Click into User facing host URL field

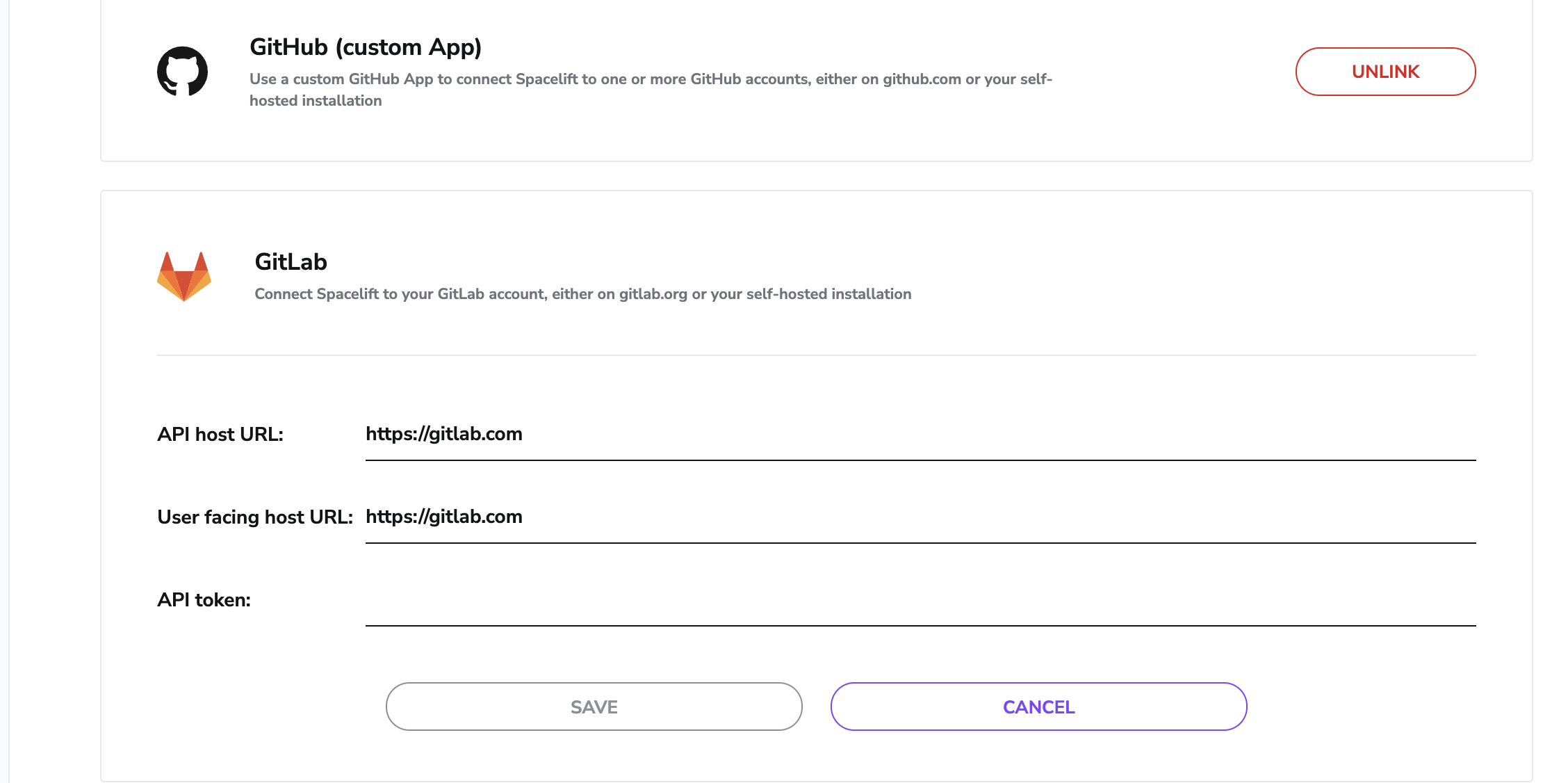coord(920,517)
